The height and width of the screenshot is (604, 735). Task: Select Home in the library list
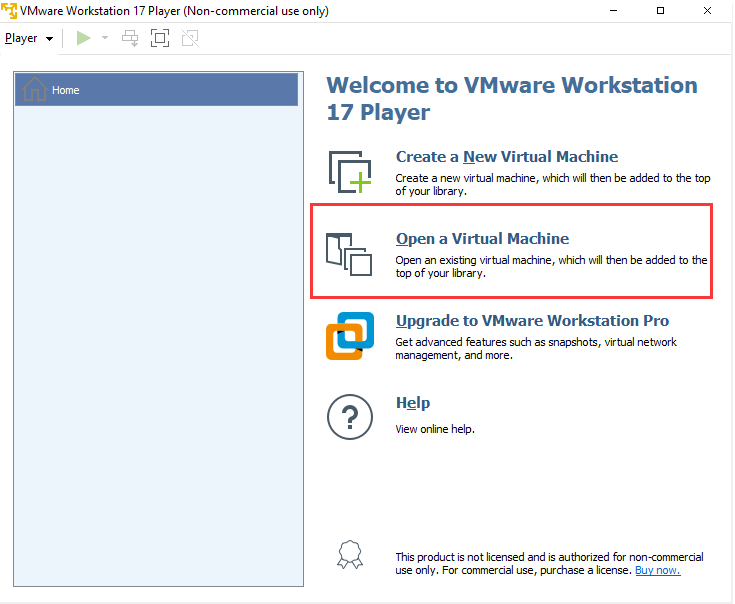pos(157,89)
